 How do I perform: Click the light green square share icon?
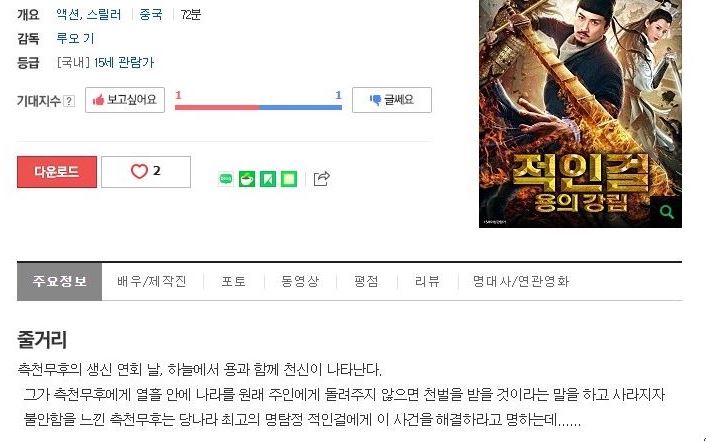(289, 178)
